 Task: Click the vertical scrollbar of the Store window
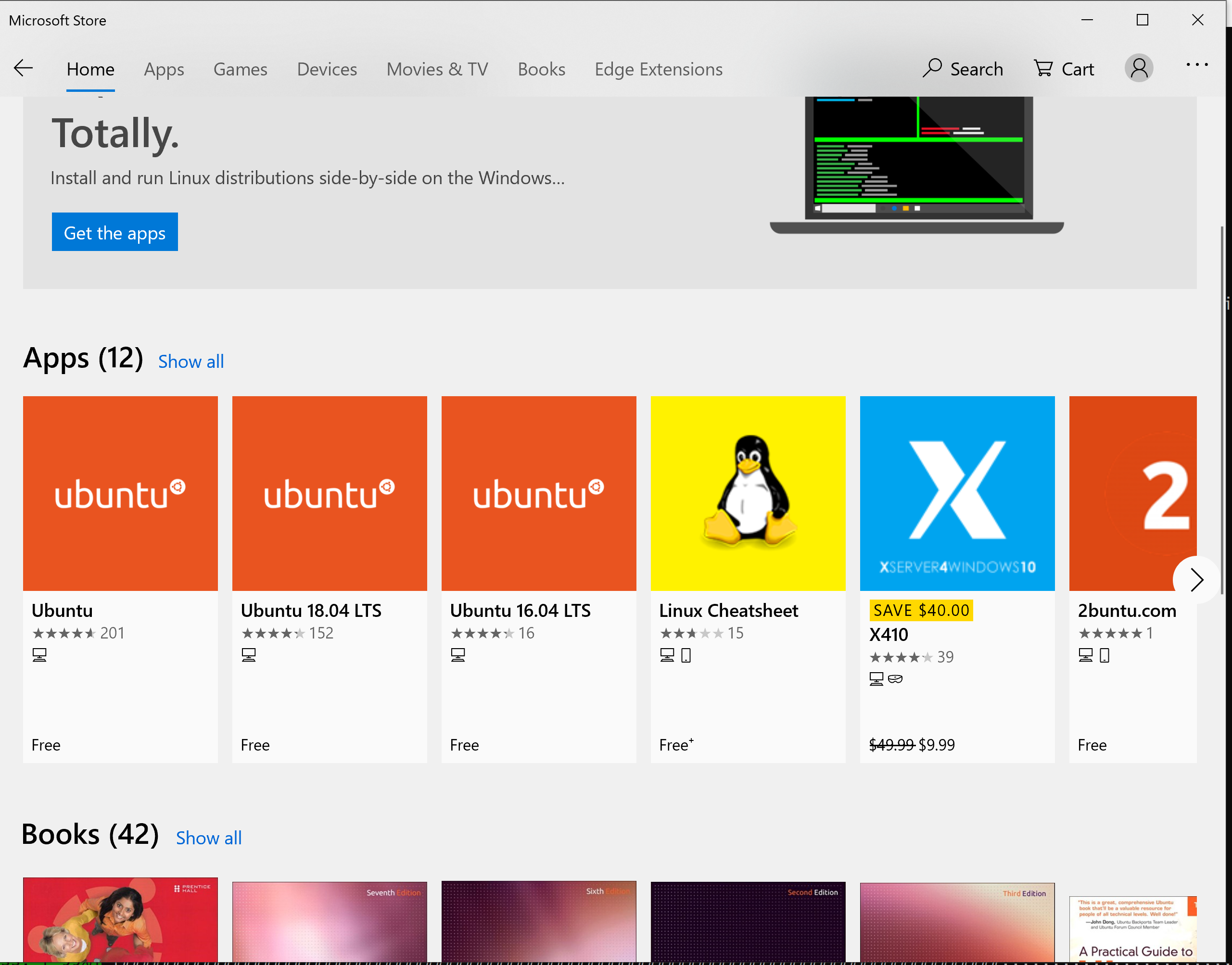click(x=1222, y=410)
